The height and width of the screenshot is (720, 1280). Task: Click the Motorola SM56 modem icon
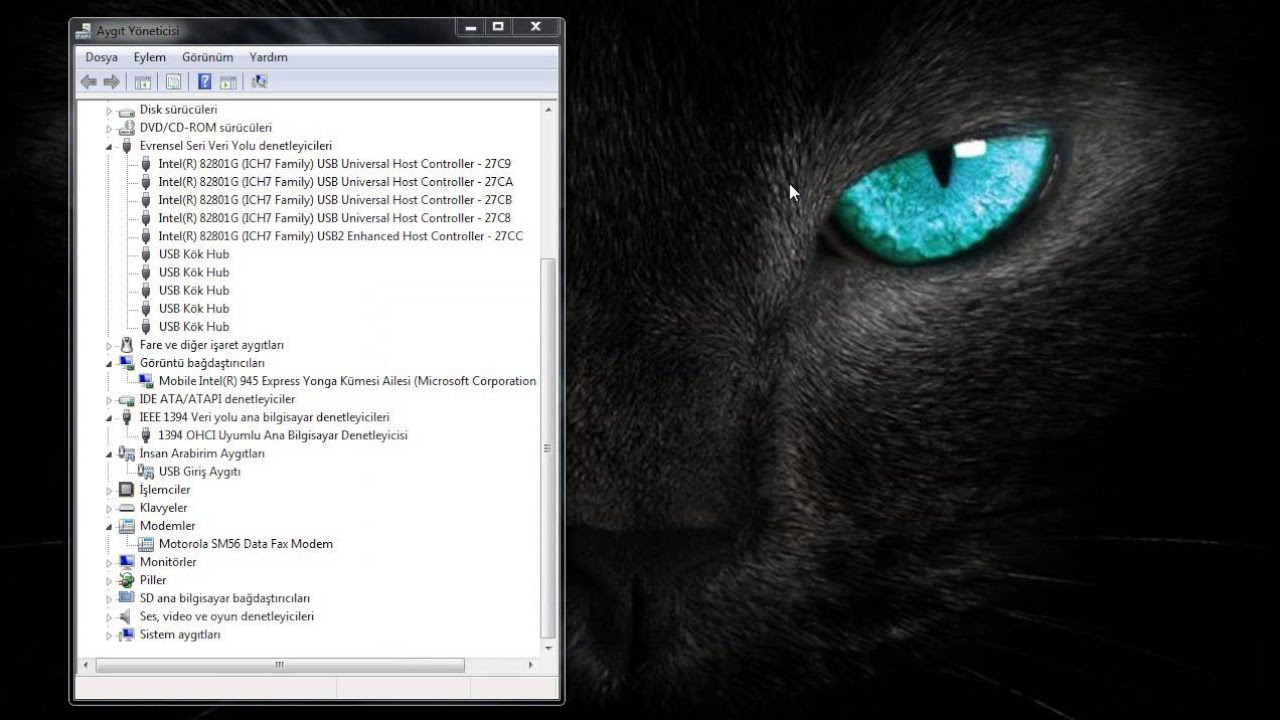[146, 544]
